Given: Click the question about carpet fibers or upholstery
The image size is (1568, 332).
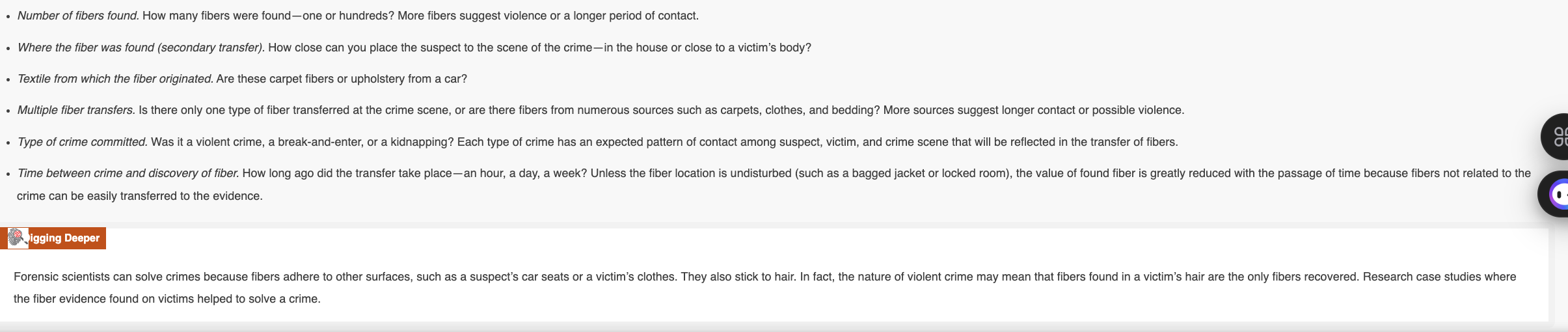Looking at the screenshot, I should pyautogui.click(x=342, y=79).
